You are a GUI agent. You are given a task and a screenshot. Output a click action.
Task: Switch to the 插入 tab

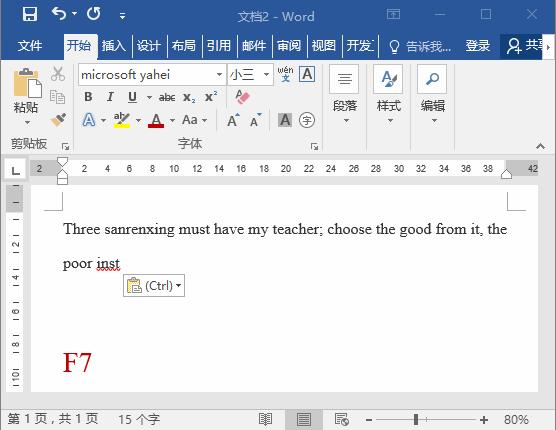tap(114, 46)
